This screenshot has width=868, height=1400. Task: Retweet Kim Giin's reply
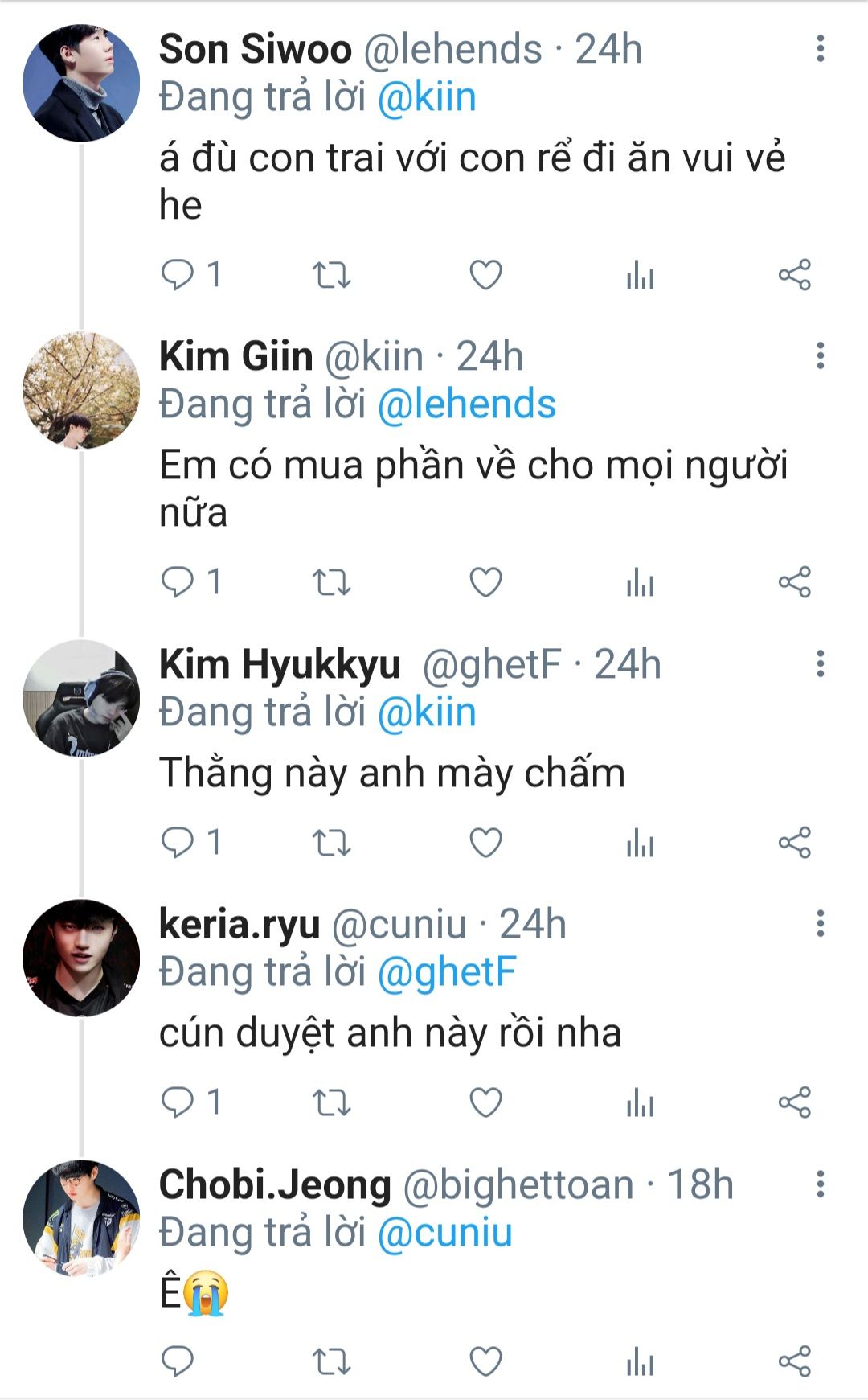pos(331,582)
